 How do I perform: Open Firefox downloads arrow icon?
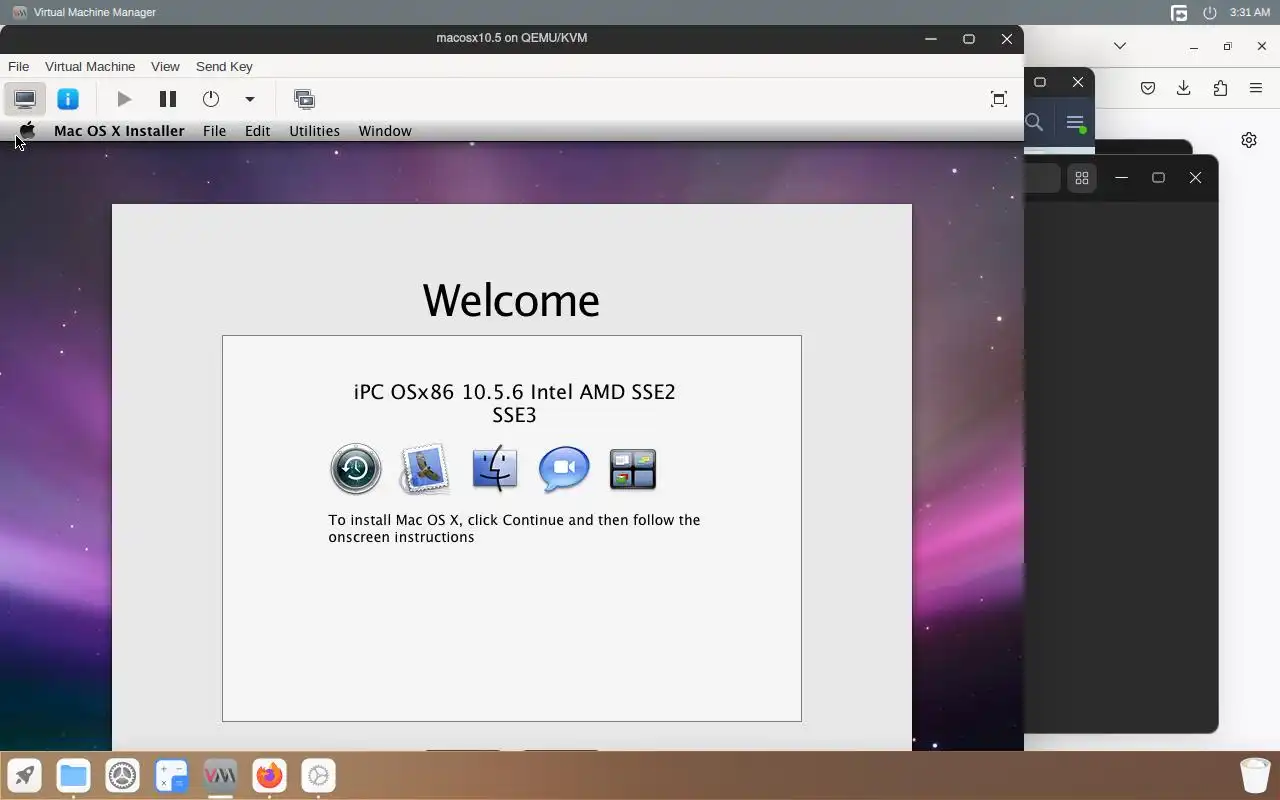pyautogui.click(x=1183, y=88)
